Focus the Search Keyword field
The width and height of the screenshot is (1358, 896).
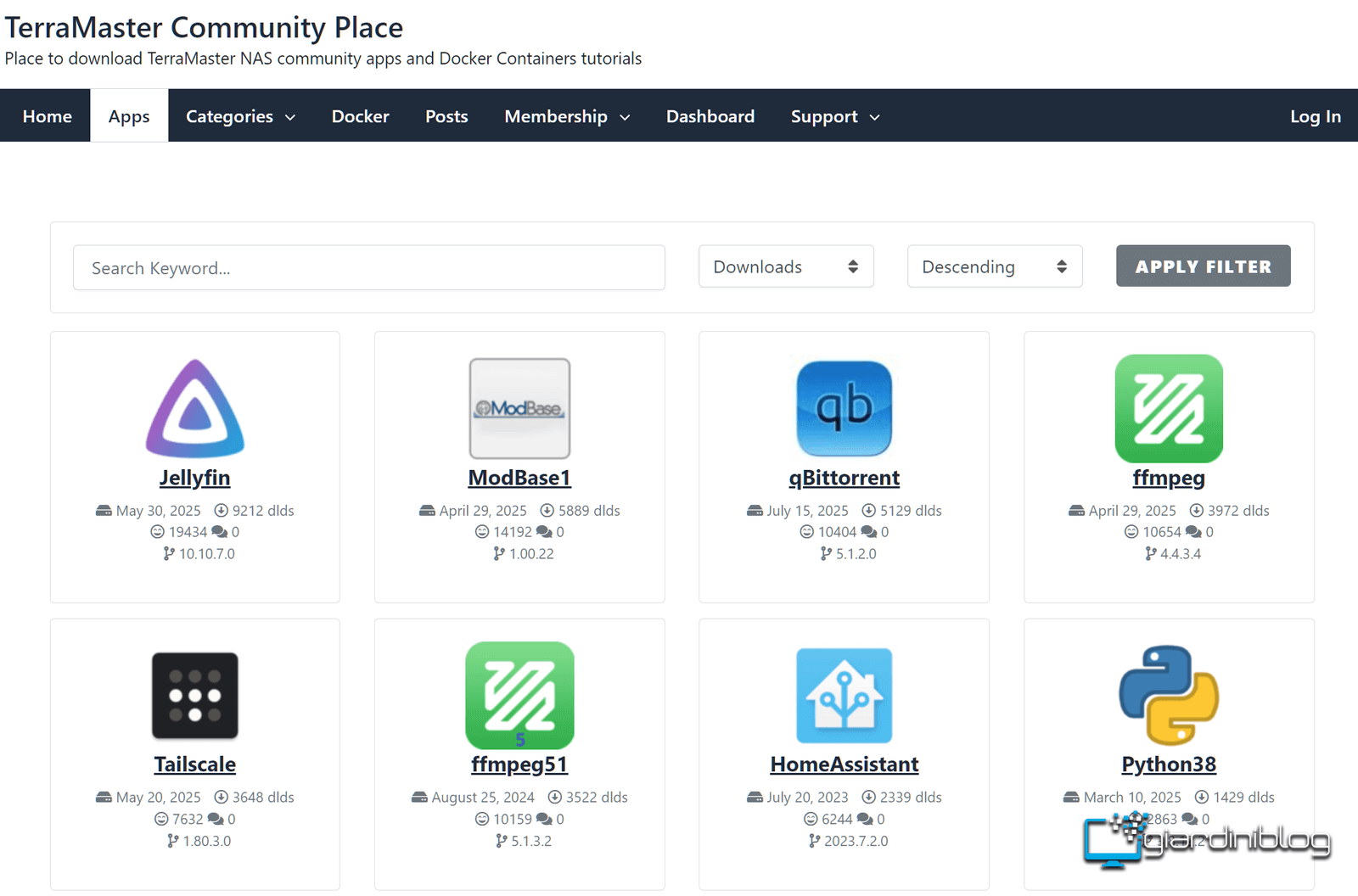click(369, 268)
